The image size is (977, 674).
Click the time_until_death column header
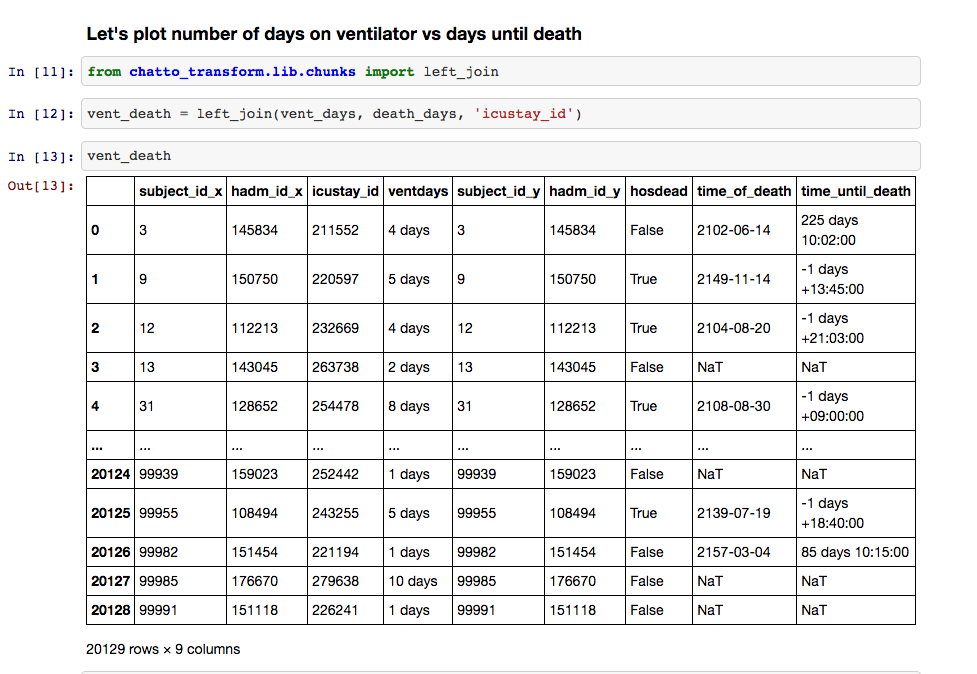pos(856,191)
